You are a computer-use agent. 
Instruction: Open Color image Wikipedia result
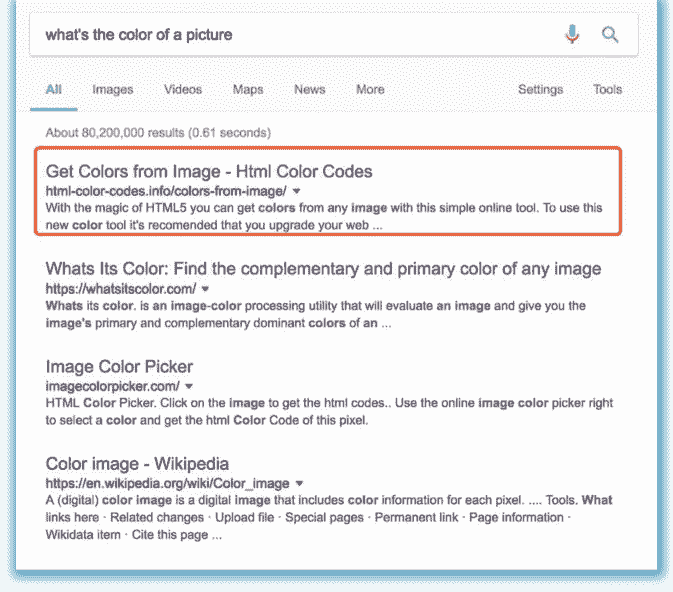click(138, 464)
